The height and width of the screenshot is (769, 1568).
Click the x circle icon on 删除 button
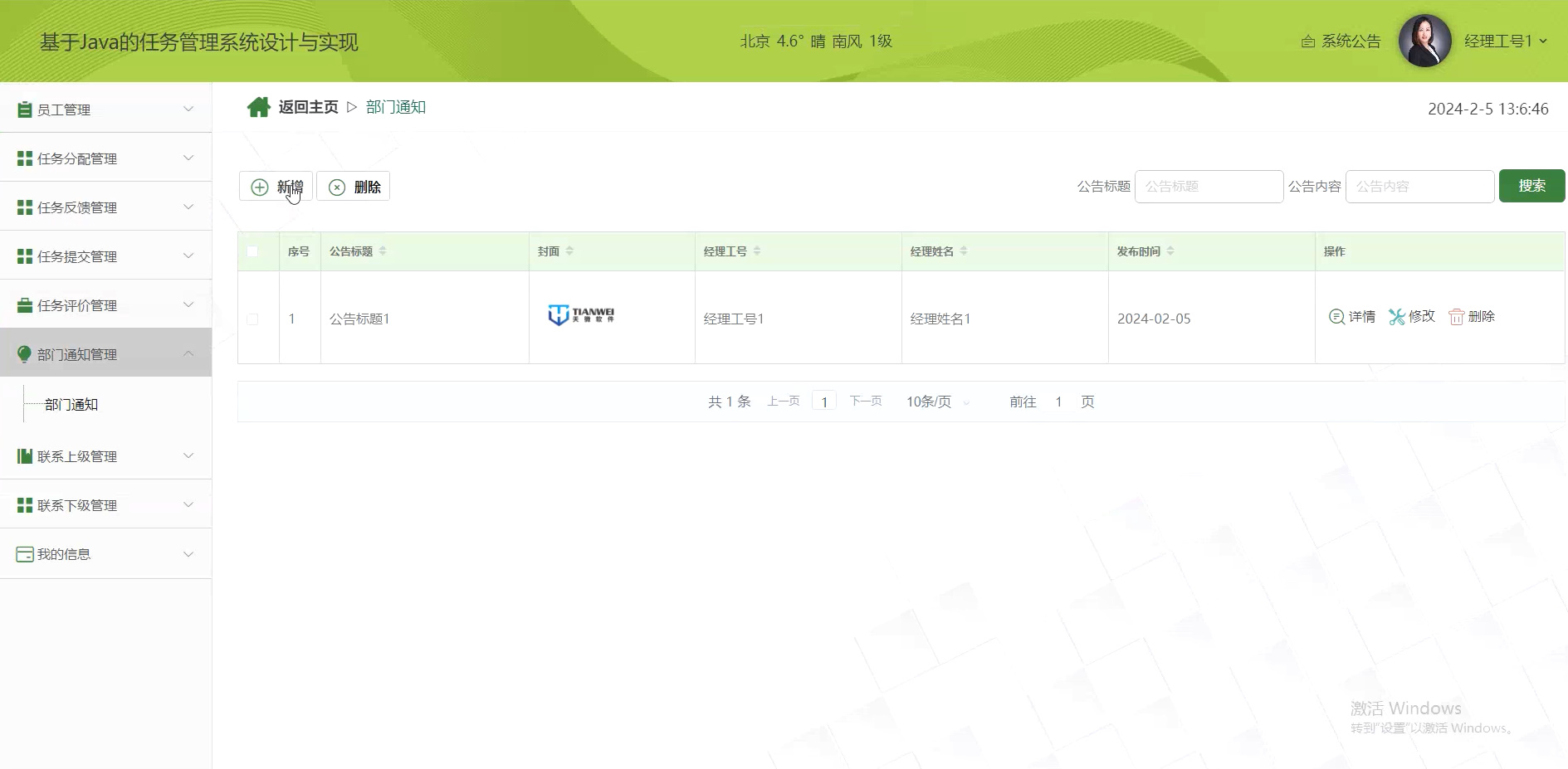pos(337,187)
